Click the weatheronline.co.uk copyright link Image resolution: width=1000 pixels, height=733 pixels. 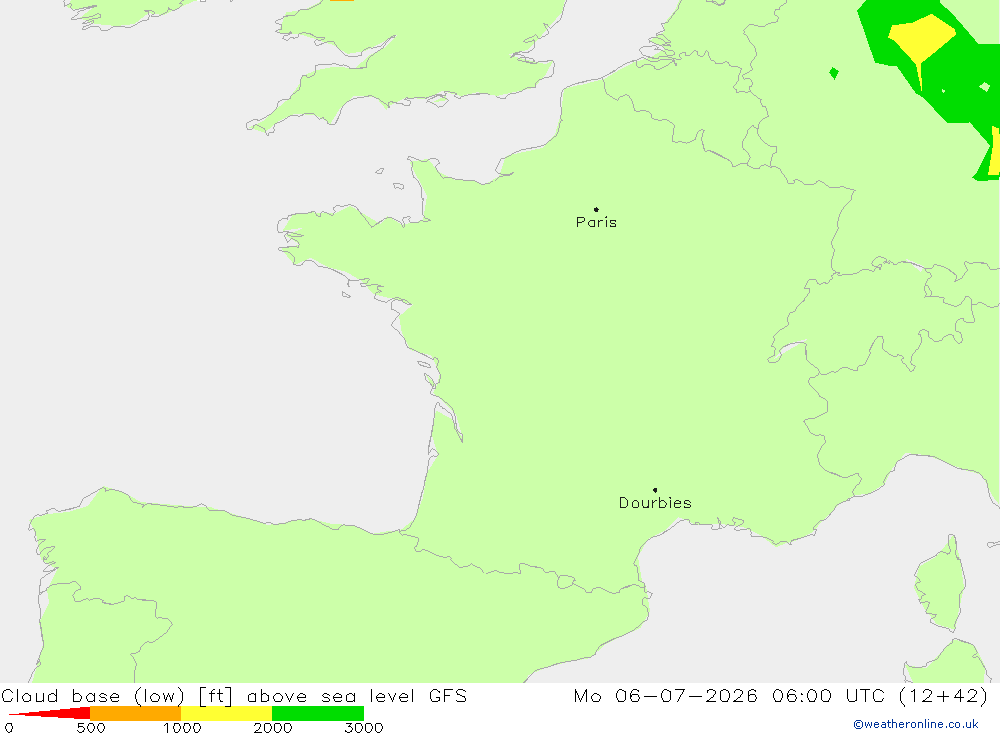pos(916,724)
